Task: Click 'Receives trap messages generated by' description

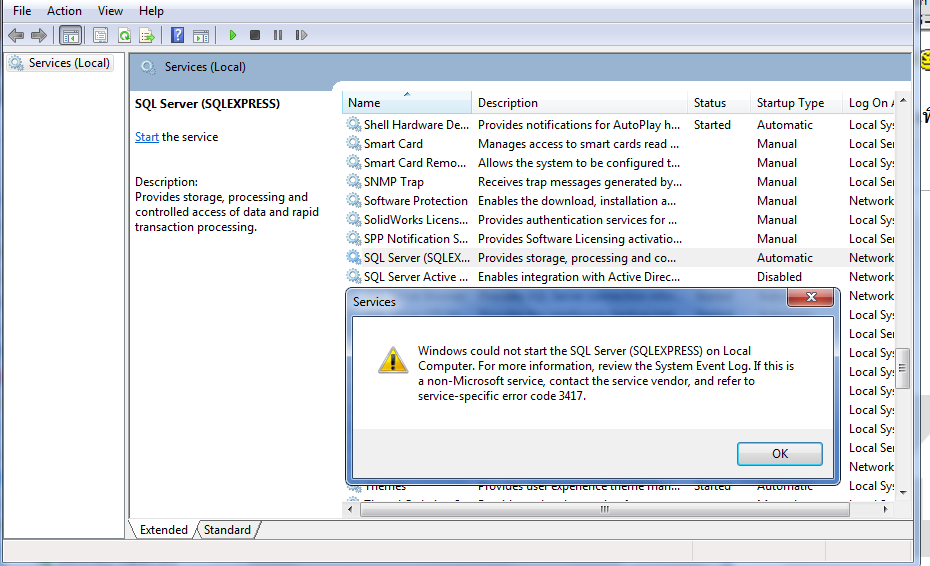Action: (579, 182)
